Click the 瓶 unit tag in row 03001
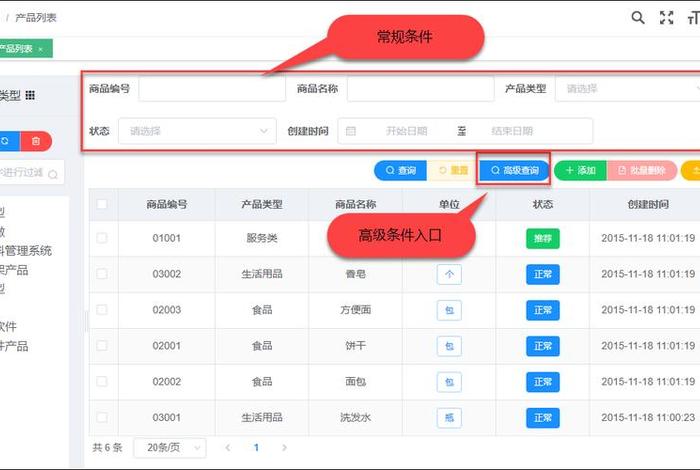This screenshot has height=470, width=700. click(x=449, y=418)
